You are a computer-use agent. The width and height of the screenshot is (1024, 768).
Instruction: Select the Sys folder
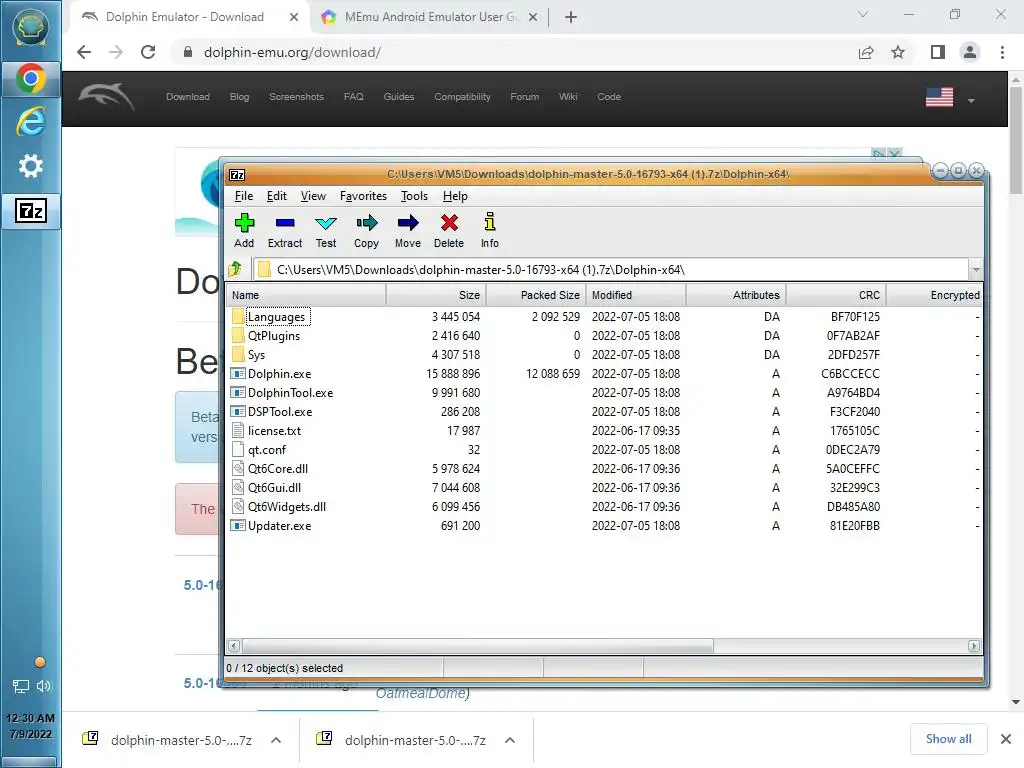coord(256,355)
